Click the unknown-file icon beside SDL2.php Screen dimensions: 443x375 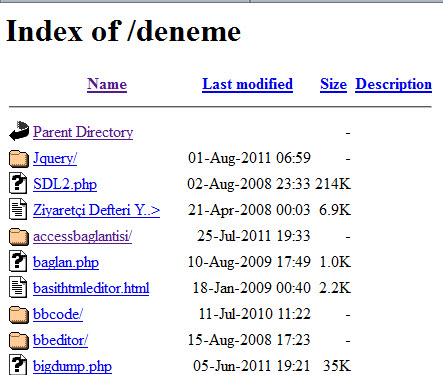coord(18,183)
